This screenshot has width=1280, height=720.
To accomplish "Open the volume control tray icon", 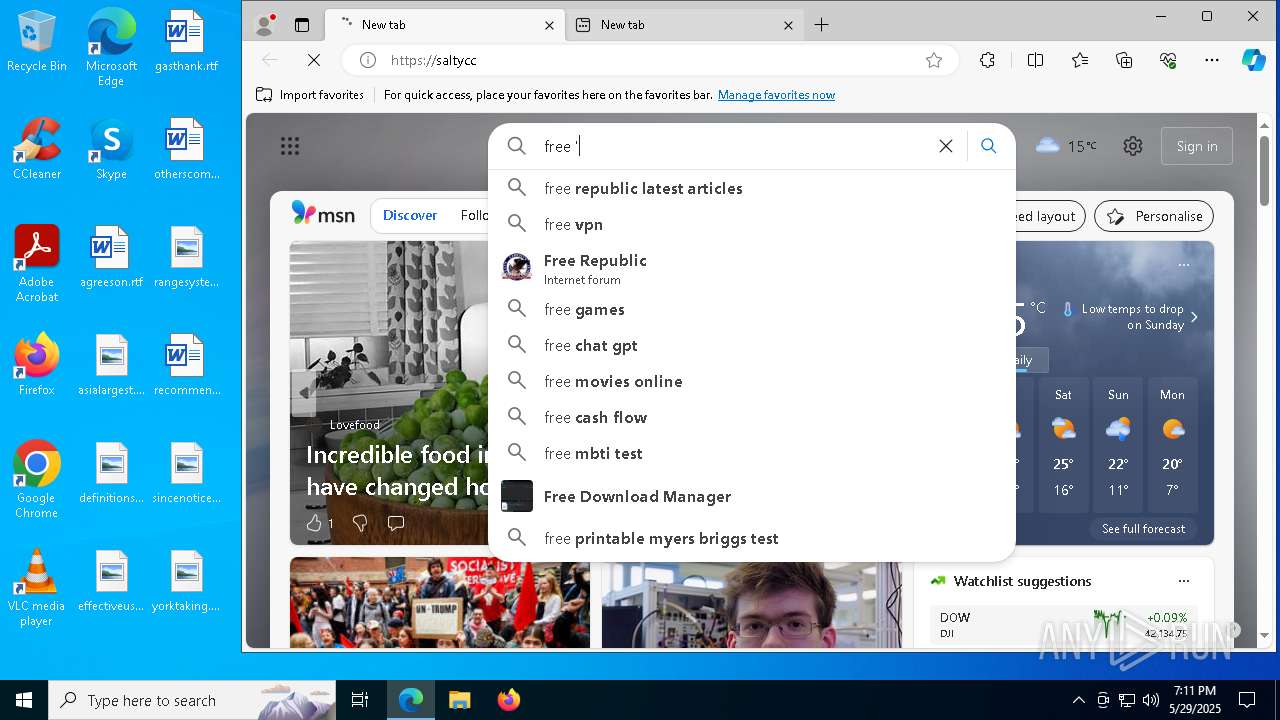I will pyautogui.click(x=1151, y=700).
